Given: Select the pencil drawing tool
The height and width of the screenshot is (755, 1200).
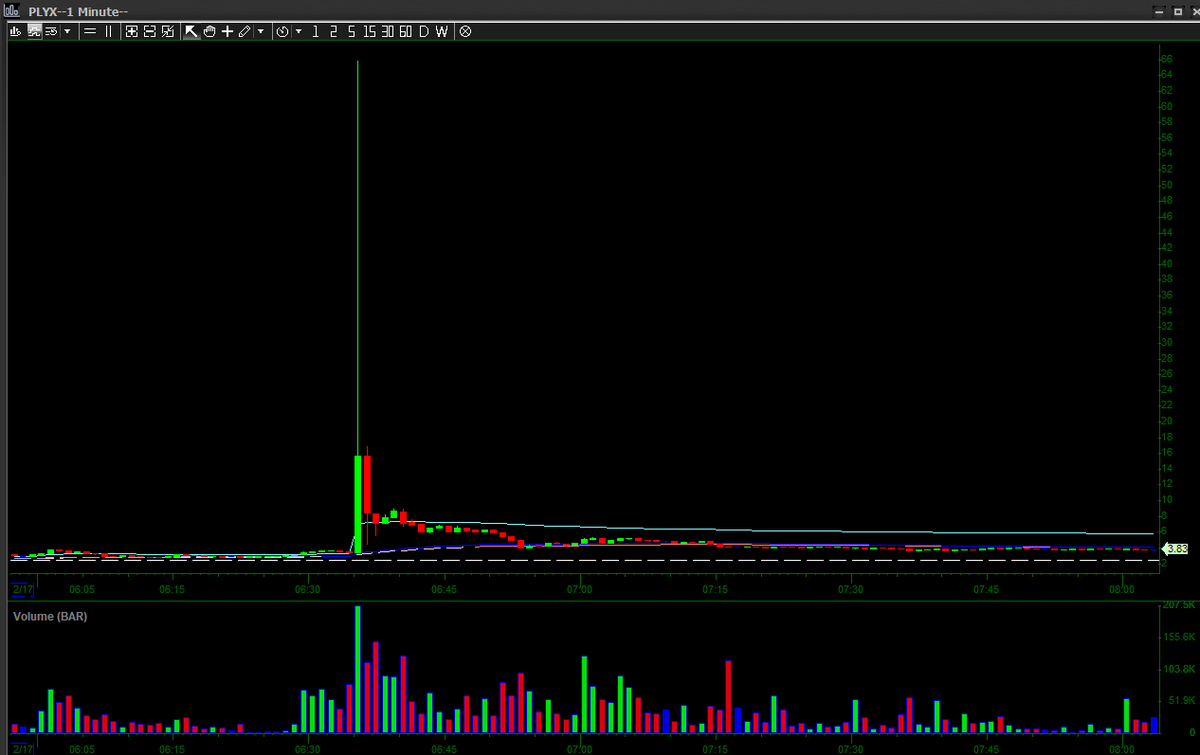Looking at the screenshot, I should tap(244, 31).
